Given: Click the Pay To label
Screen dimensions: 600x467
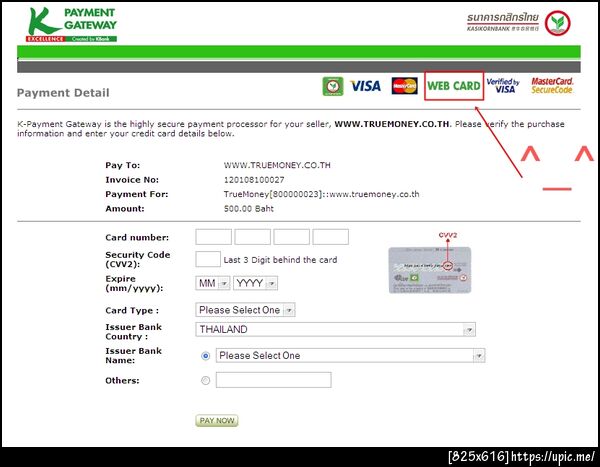Looking at the screenshot, I should click(122, 165).
